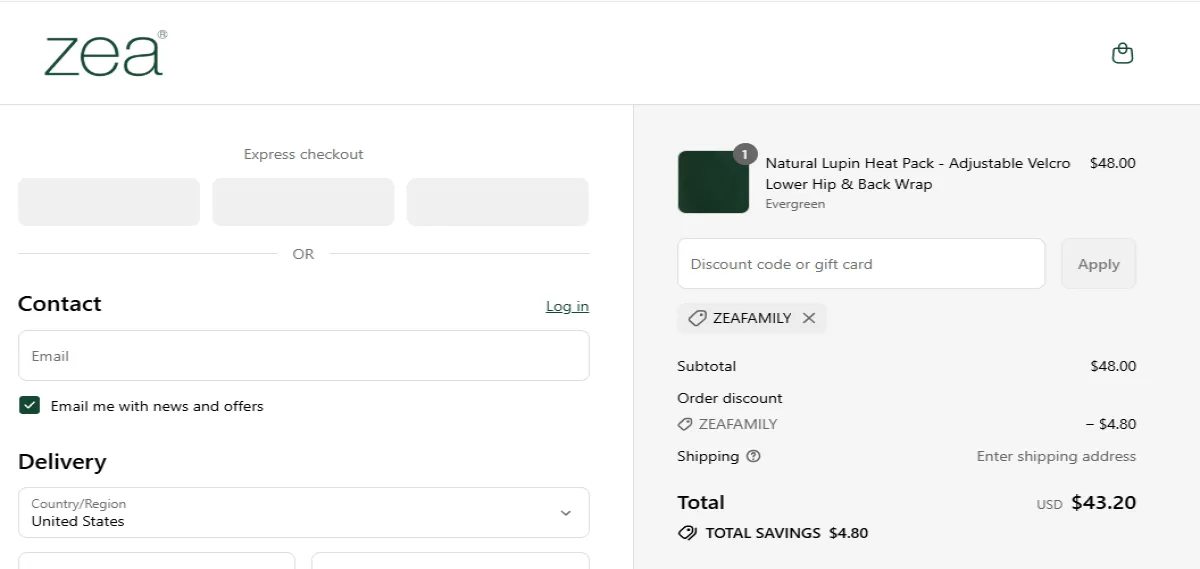Click the middle express checkout button

pos(303,202)
